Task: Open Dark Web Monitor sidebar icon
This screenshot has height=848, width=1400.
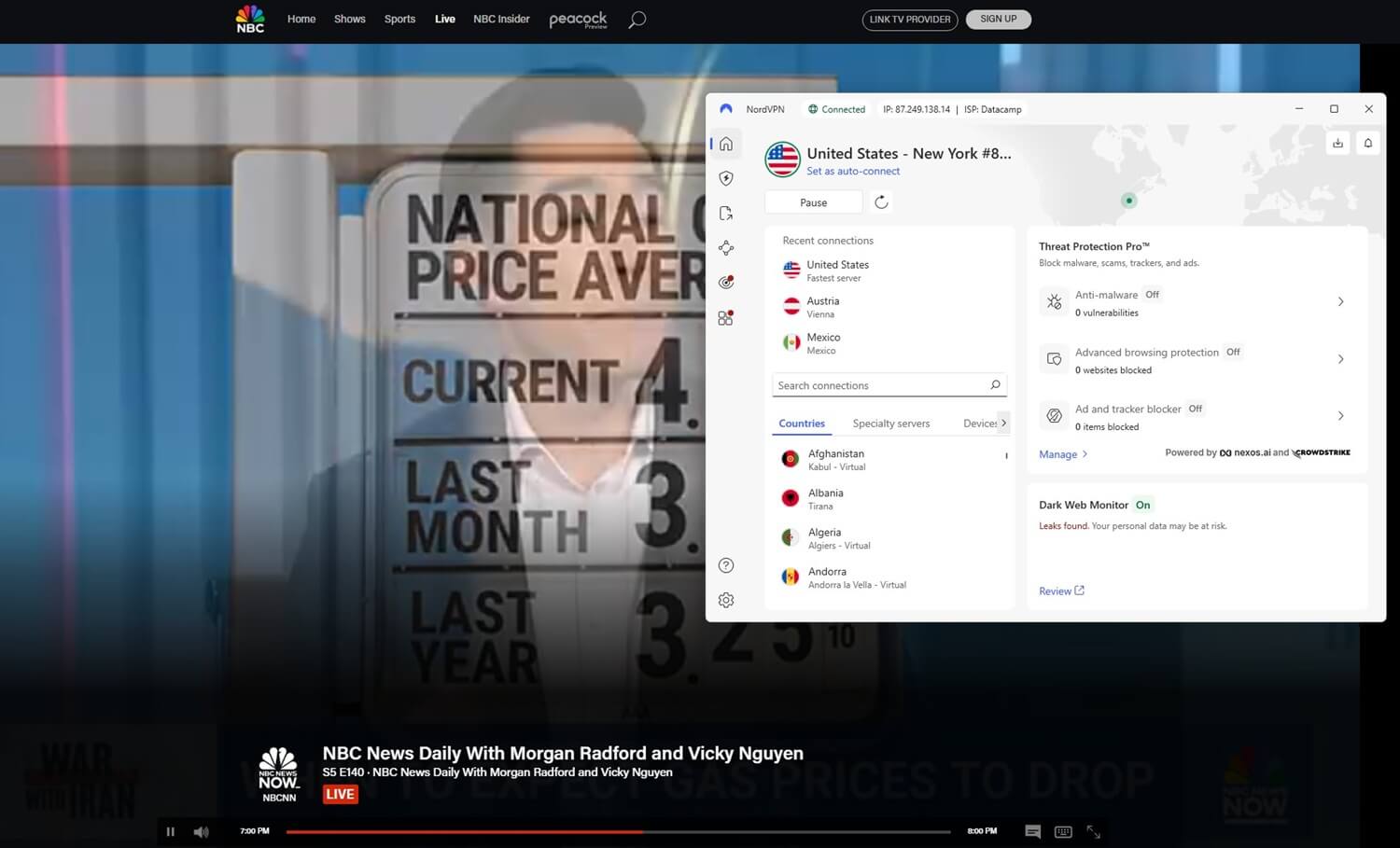Action: (x=726, y=282)
